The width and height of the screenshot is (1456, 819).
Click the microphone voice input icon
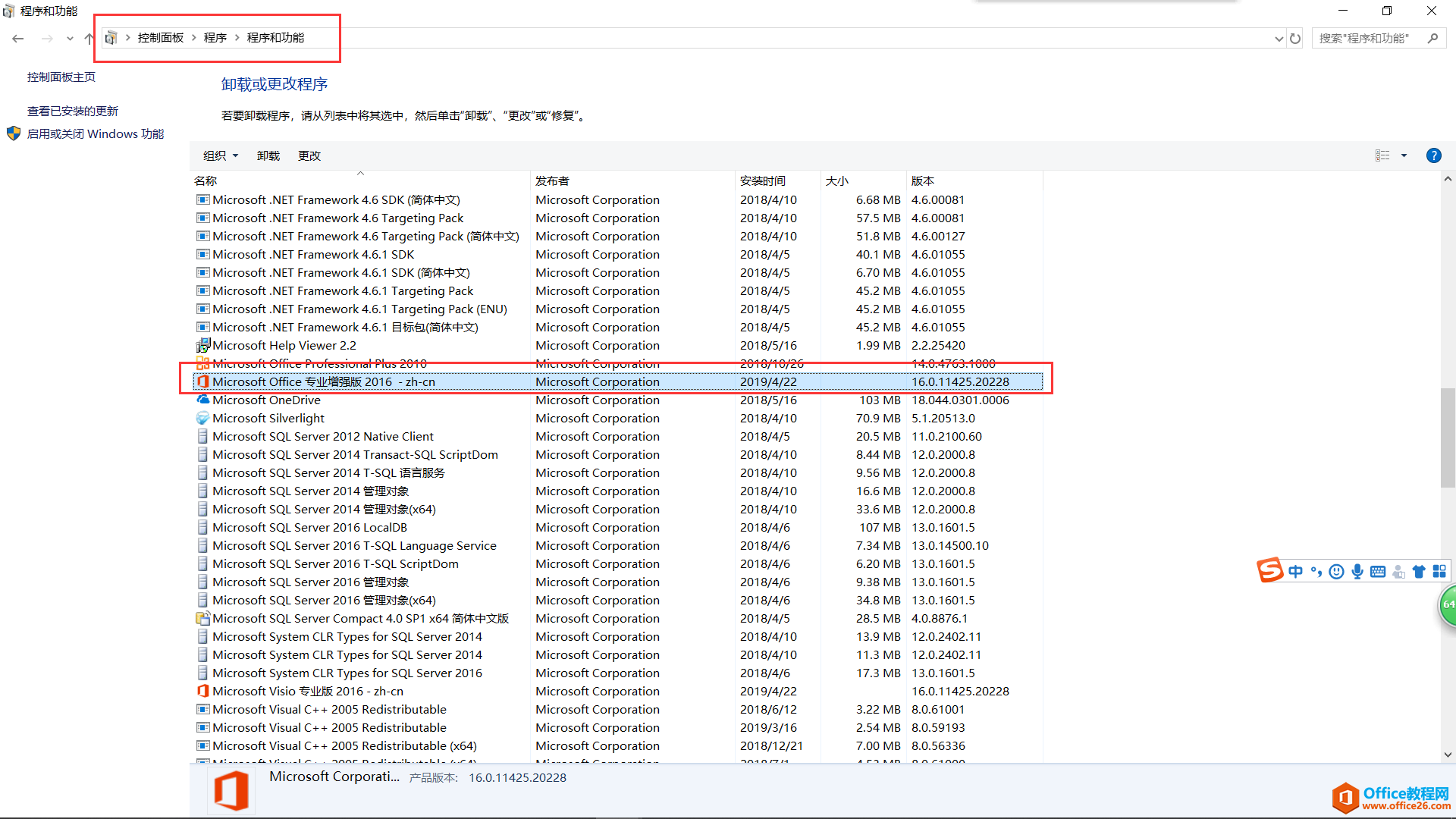(x=1357, y=572)
